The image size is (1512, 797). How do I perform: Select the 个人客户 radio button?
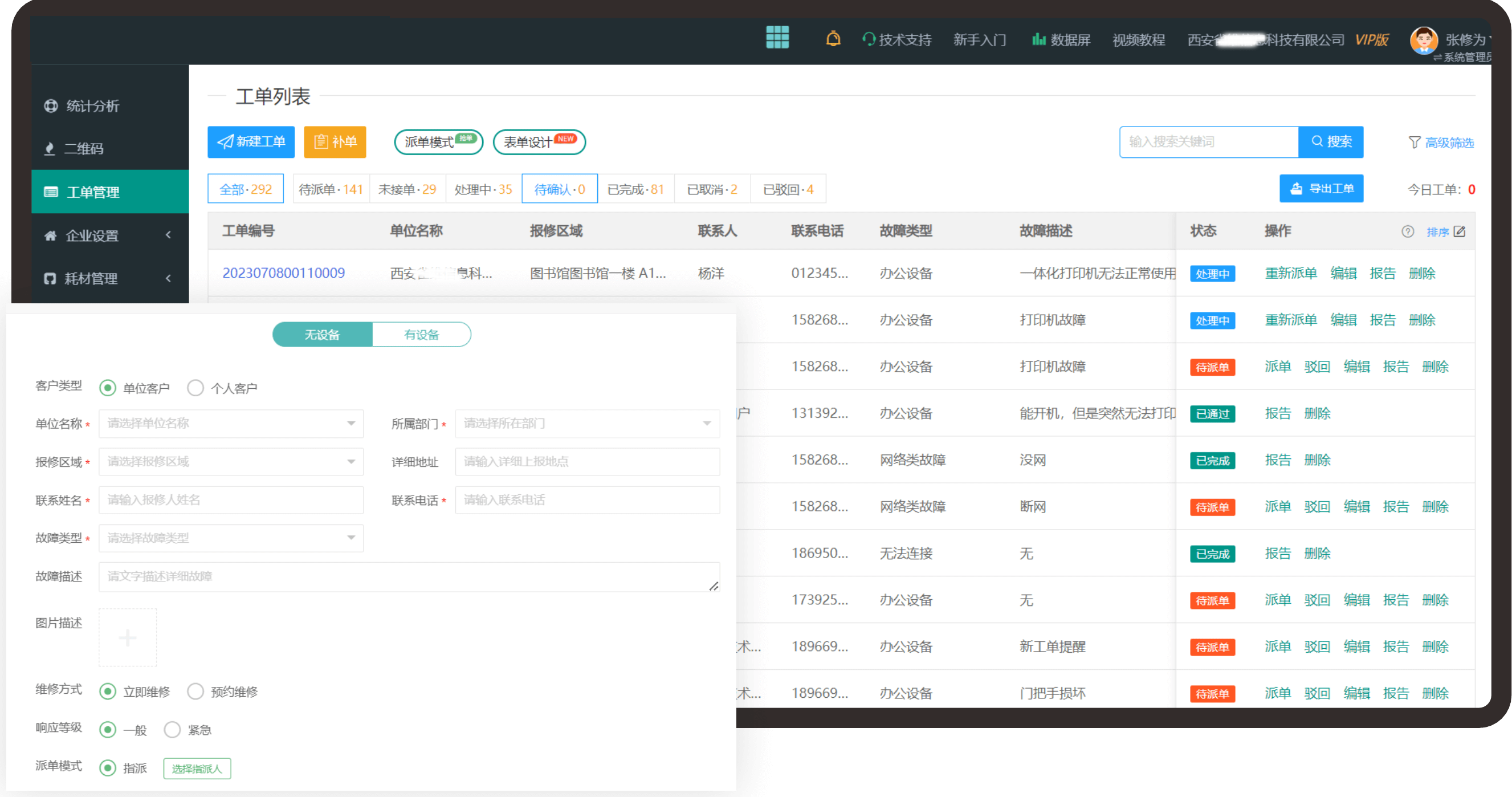(x=195, y=388)
